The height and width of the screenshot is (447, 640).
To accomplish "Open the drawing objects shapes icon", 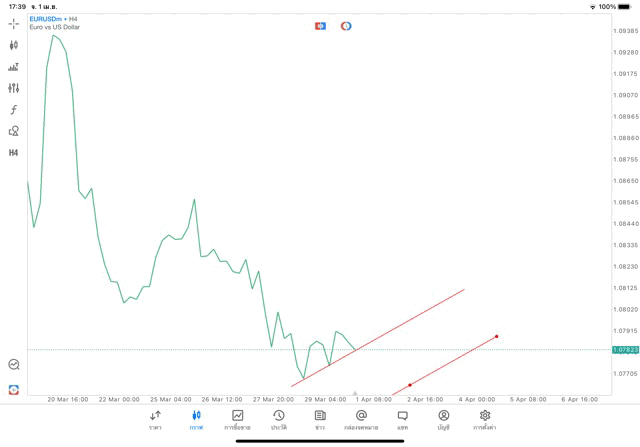I will click(14, 131).
